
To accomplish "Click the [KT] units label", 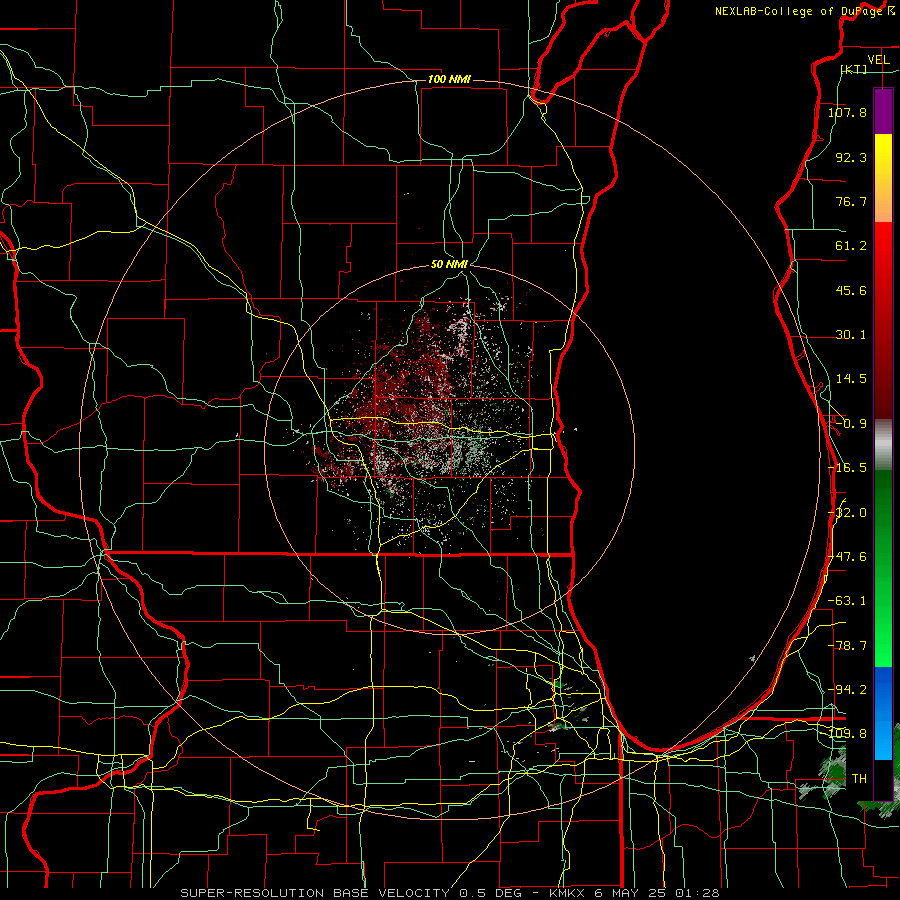I will pyautogui.click(x=854, y=69).
